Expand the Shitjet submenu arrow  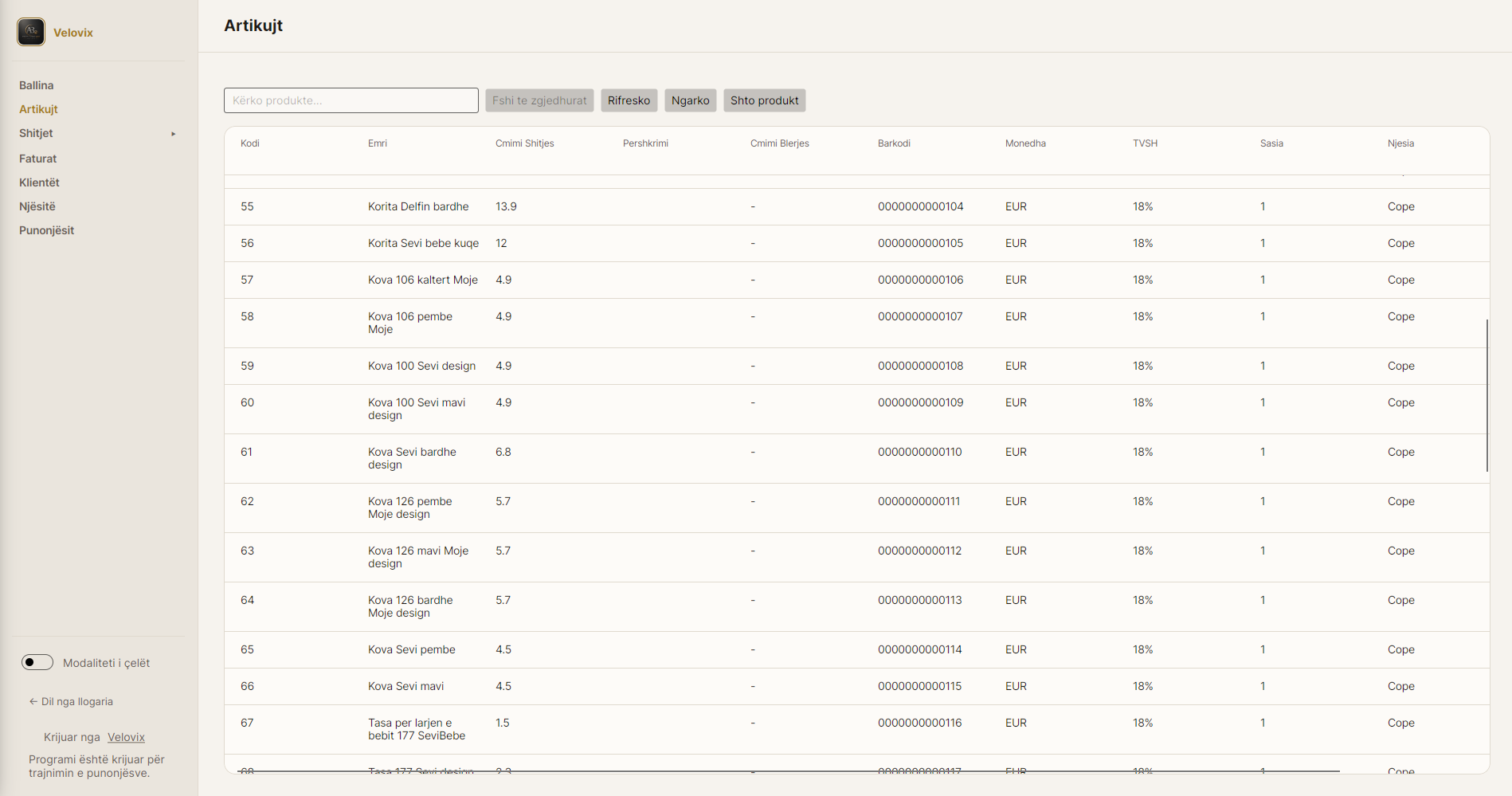(x=173, y=134)
